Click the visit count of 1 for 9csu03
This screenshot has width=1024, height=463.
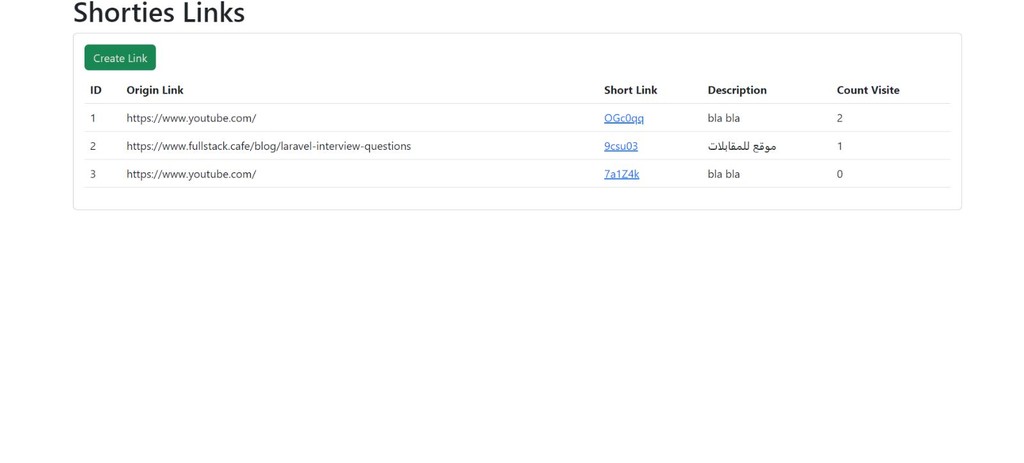[840, 146]
